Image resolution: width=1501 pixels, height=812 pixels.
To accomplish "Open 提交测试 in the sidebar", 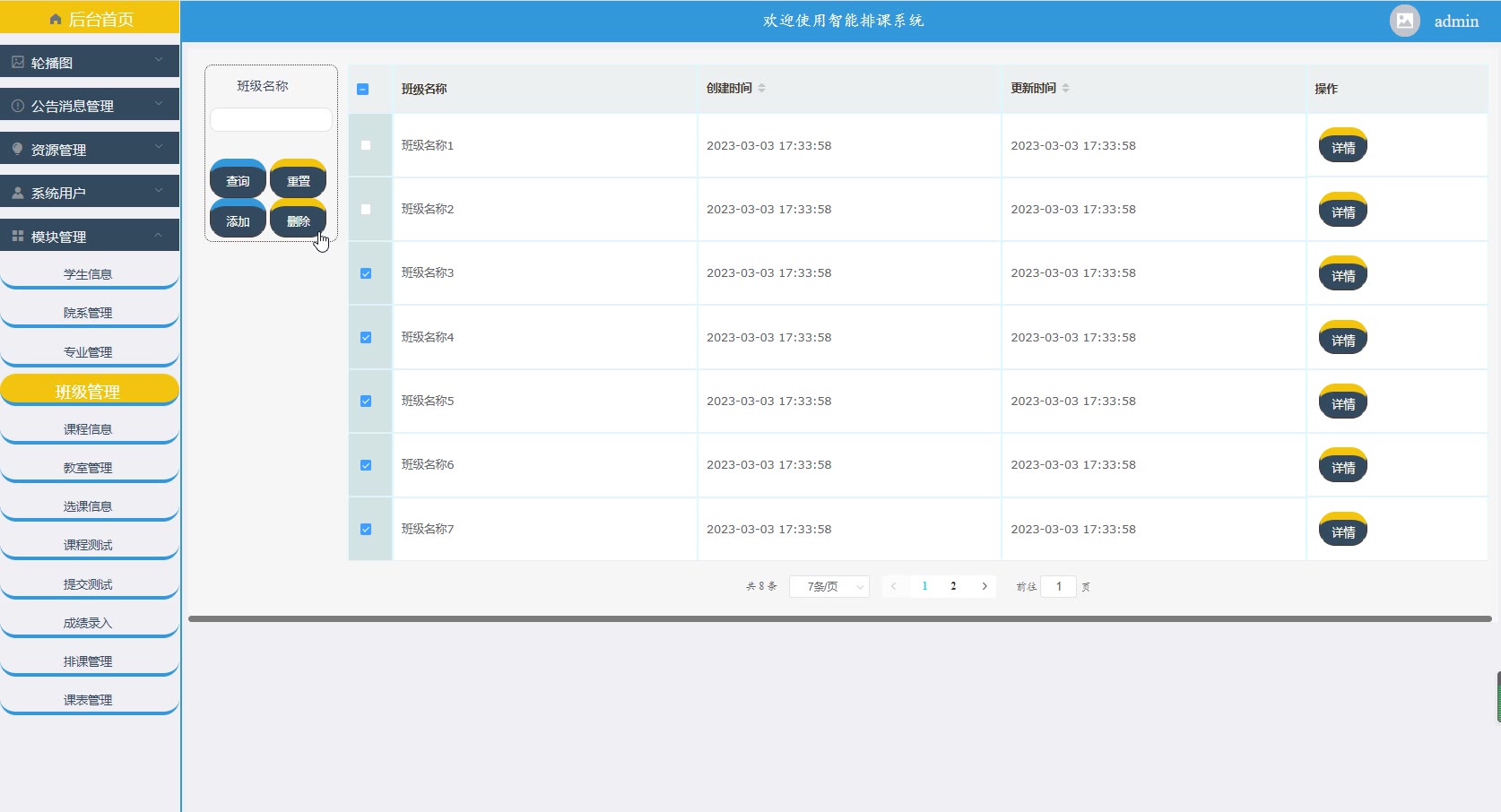I will [x=89, y=584].
